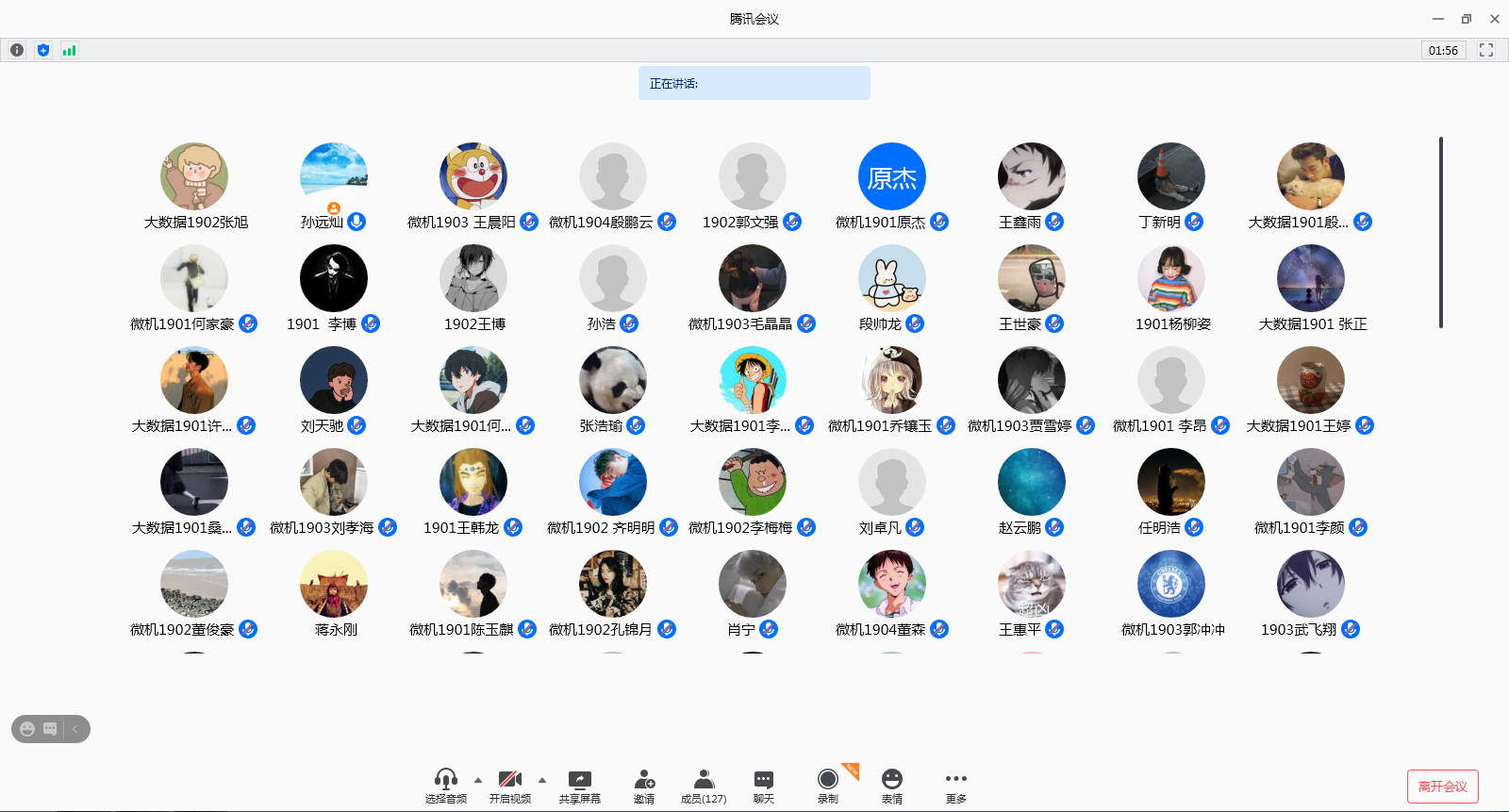Enter full screen mode
Viewport: 1509px width, 812px height.
pyautogui.click(x=1486, y=50)
